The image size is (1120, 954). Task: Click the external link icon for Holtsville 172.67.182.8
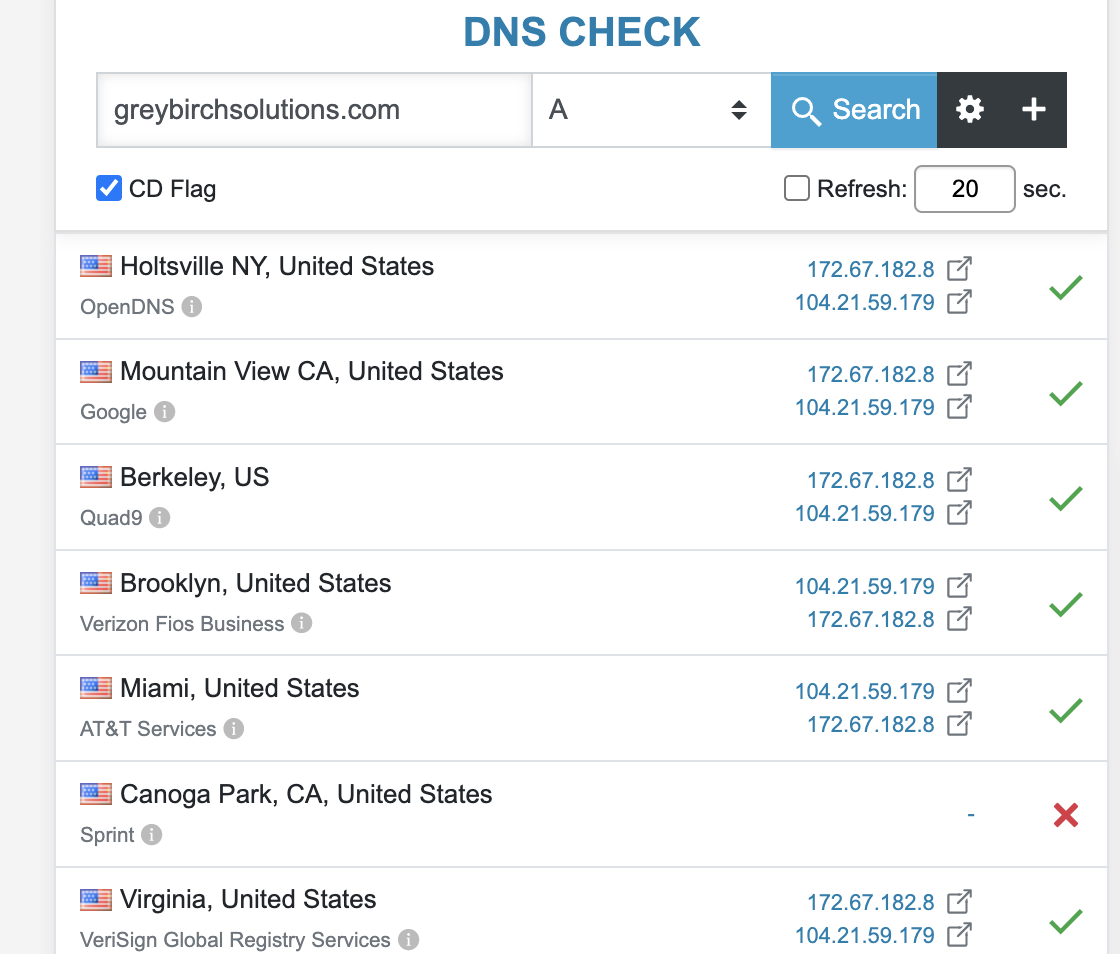pyautogui.click(x=959, y=268)
